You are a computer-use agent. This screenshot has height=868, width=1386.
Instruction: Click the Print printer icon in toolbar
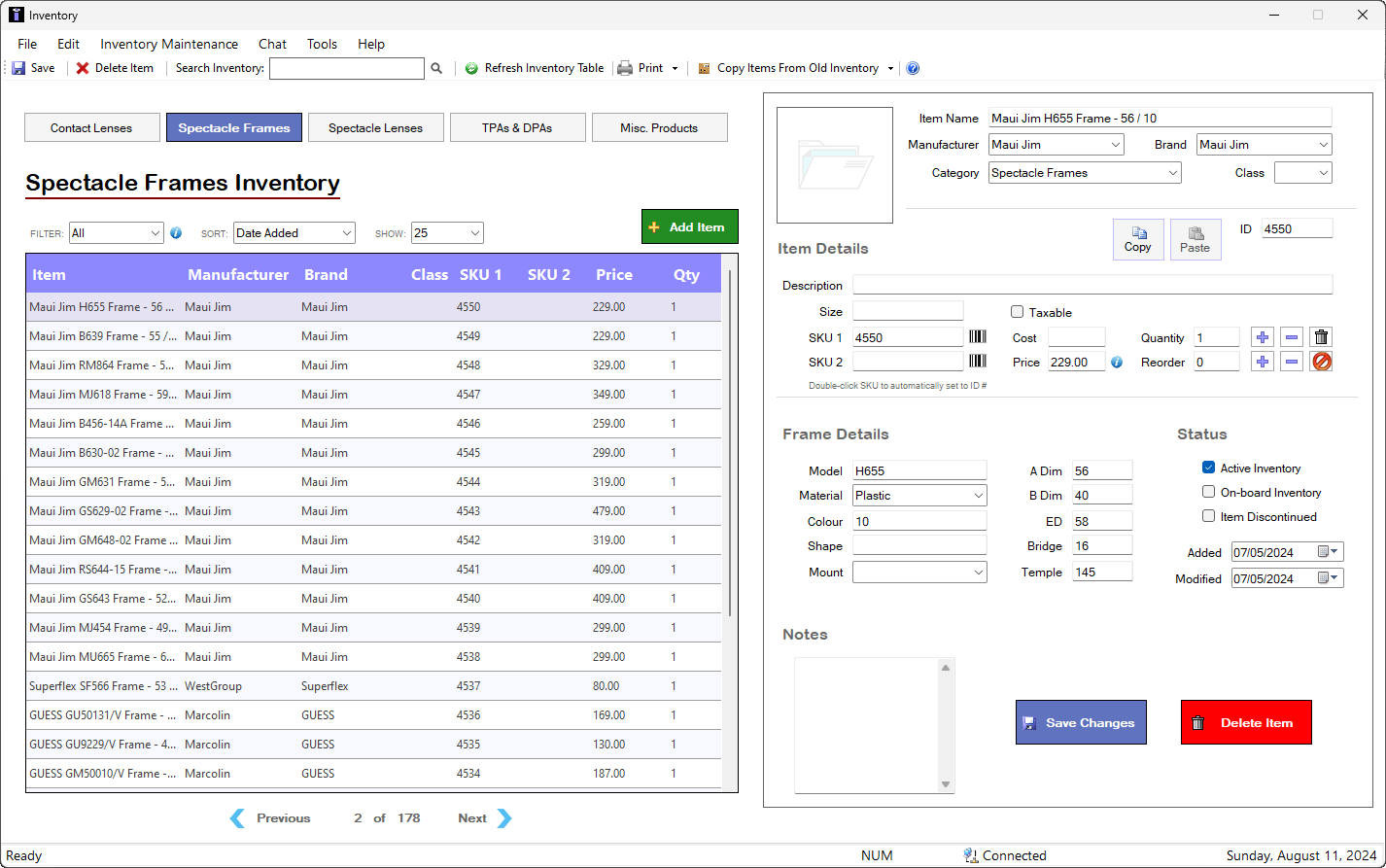(625, 68)
